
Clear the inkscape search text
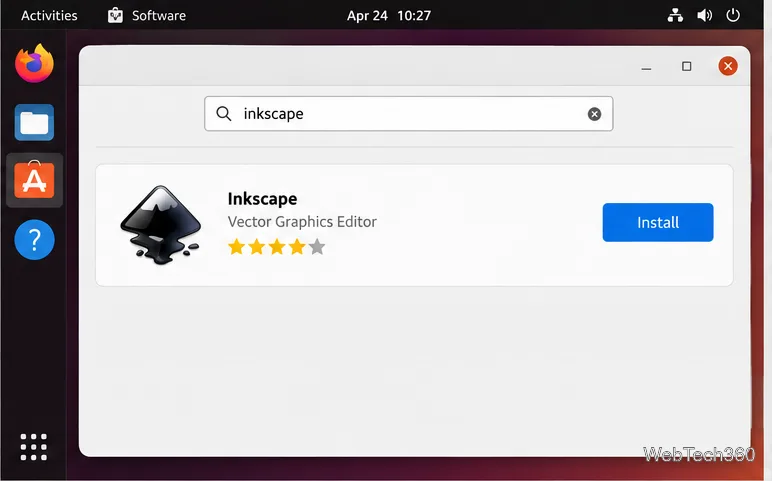(x=594, y=114)
